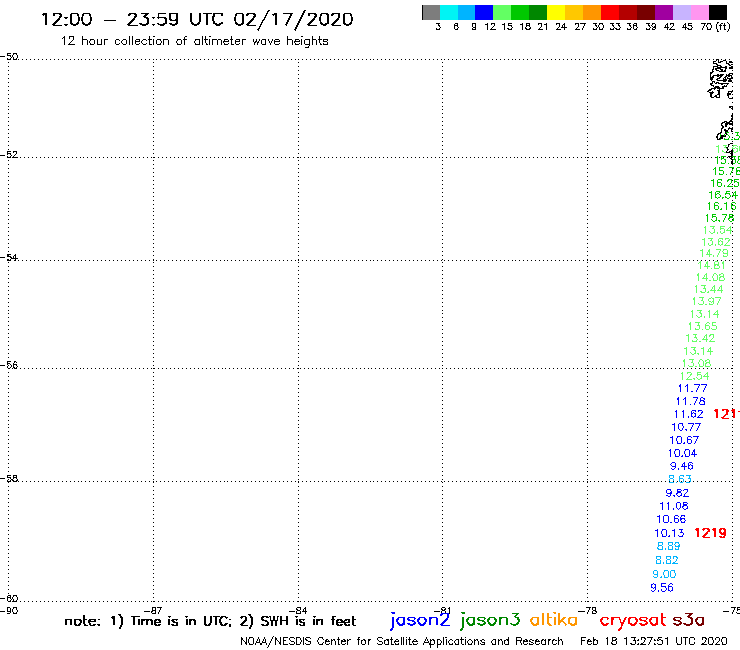Click wave height value 14.08

tap(710, 278)
